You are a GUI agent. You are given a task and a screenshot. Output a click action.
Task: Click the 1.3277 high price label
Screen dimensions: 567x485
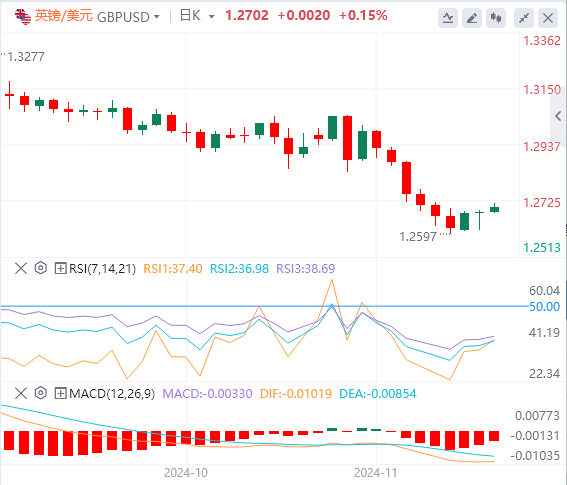pos(26,57)
